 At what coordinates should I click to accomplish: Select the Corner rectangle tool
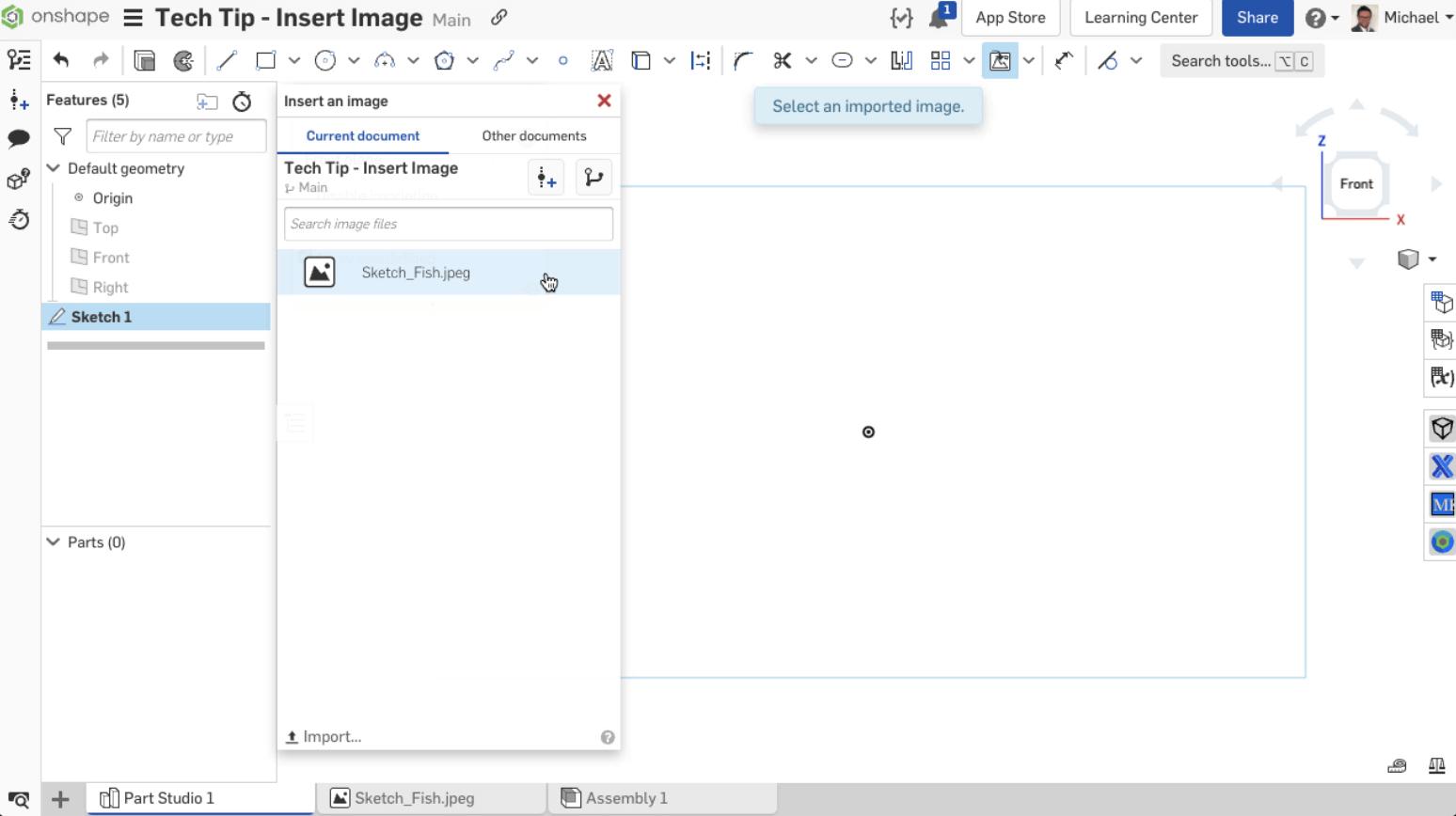(x=264, y=60)
